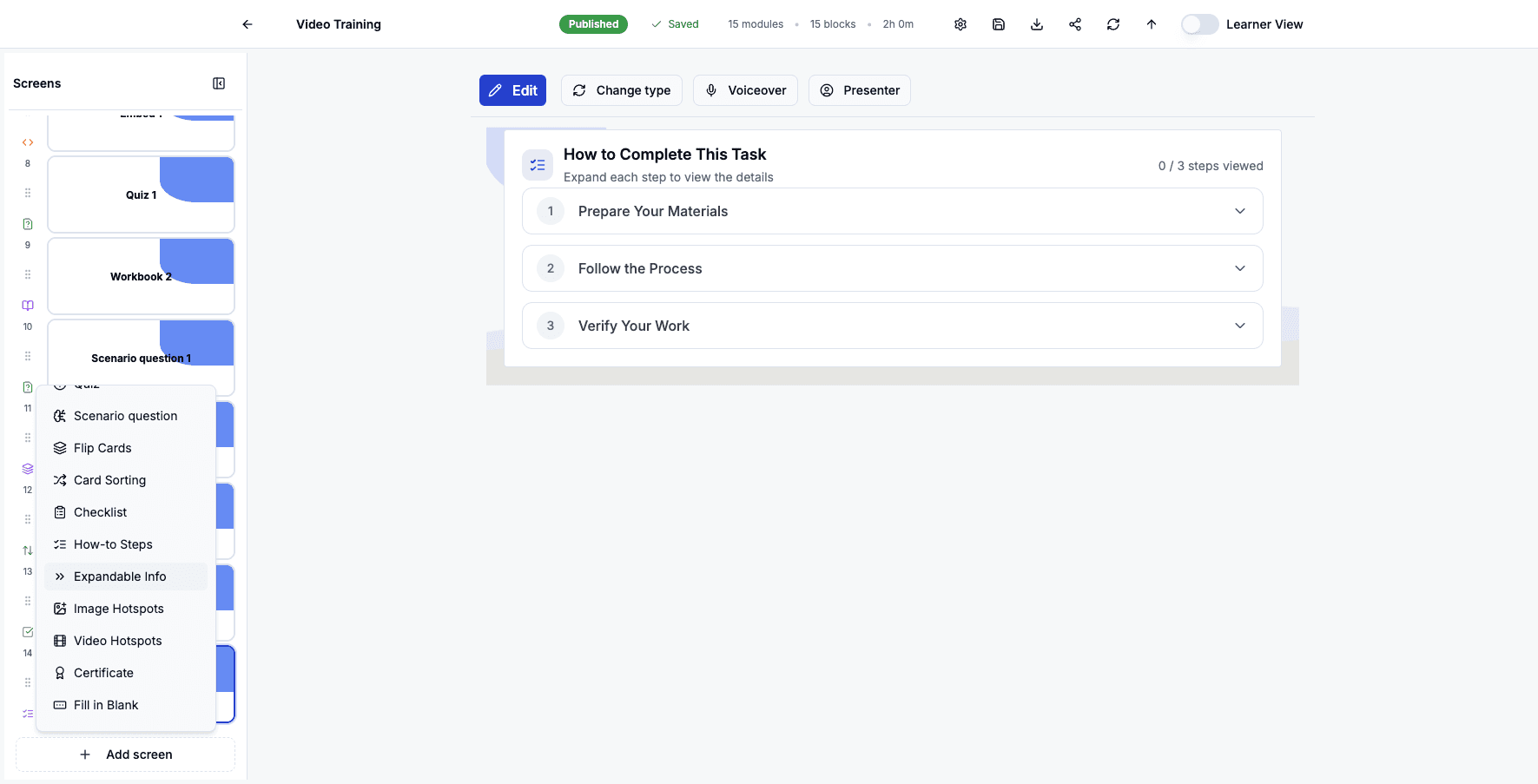The image size is (1538, 784).
Task: Select the Workbook book icon in the sidebar
Action: pyautogui.click(x=27, y=305)
